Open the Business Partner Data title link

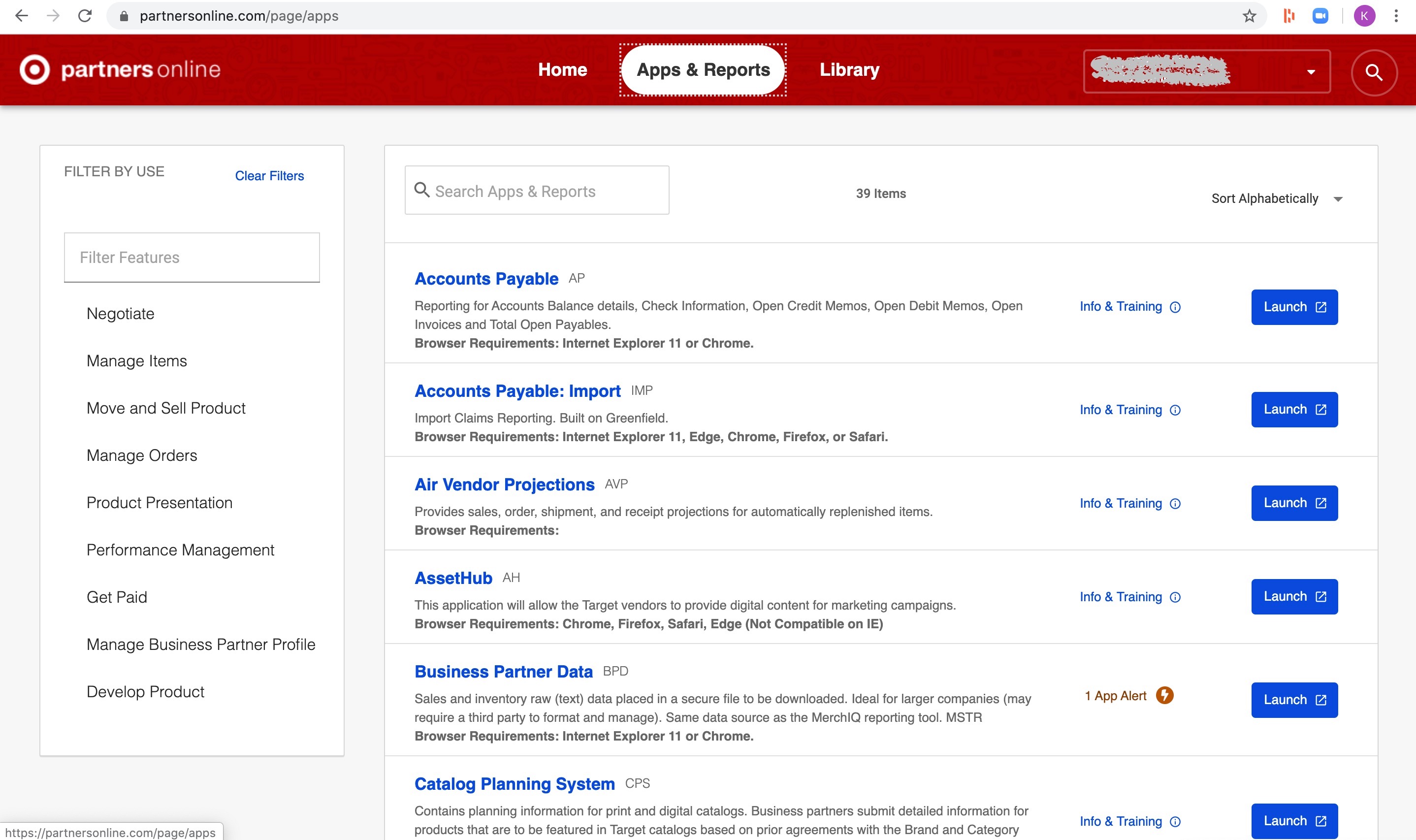(503, 671)
